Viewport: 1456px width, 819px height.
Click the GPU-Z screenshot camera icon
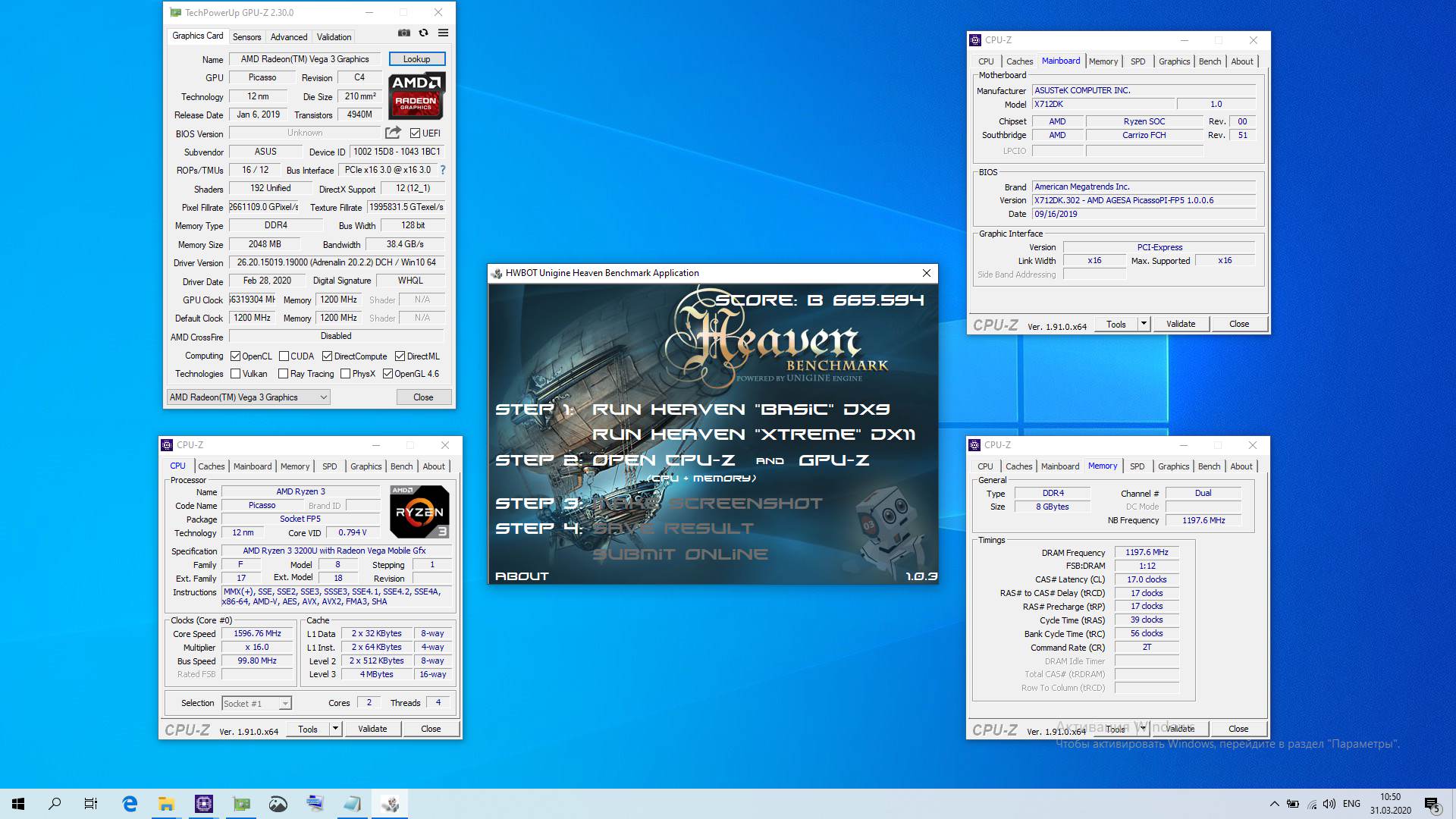click(x=404, y=33)
